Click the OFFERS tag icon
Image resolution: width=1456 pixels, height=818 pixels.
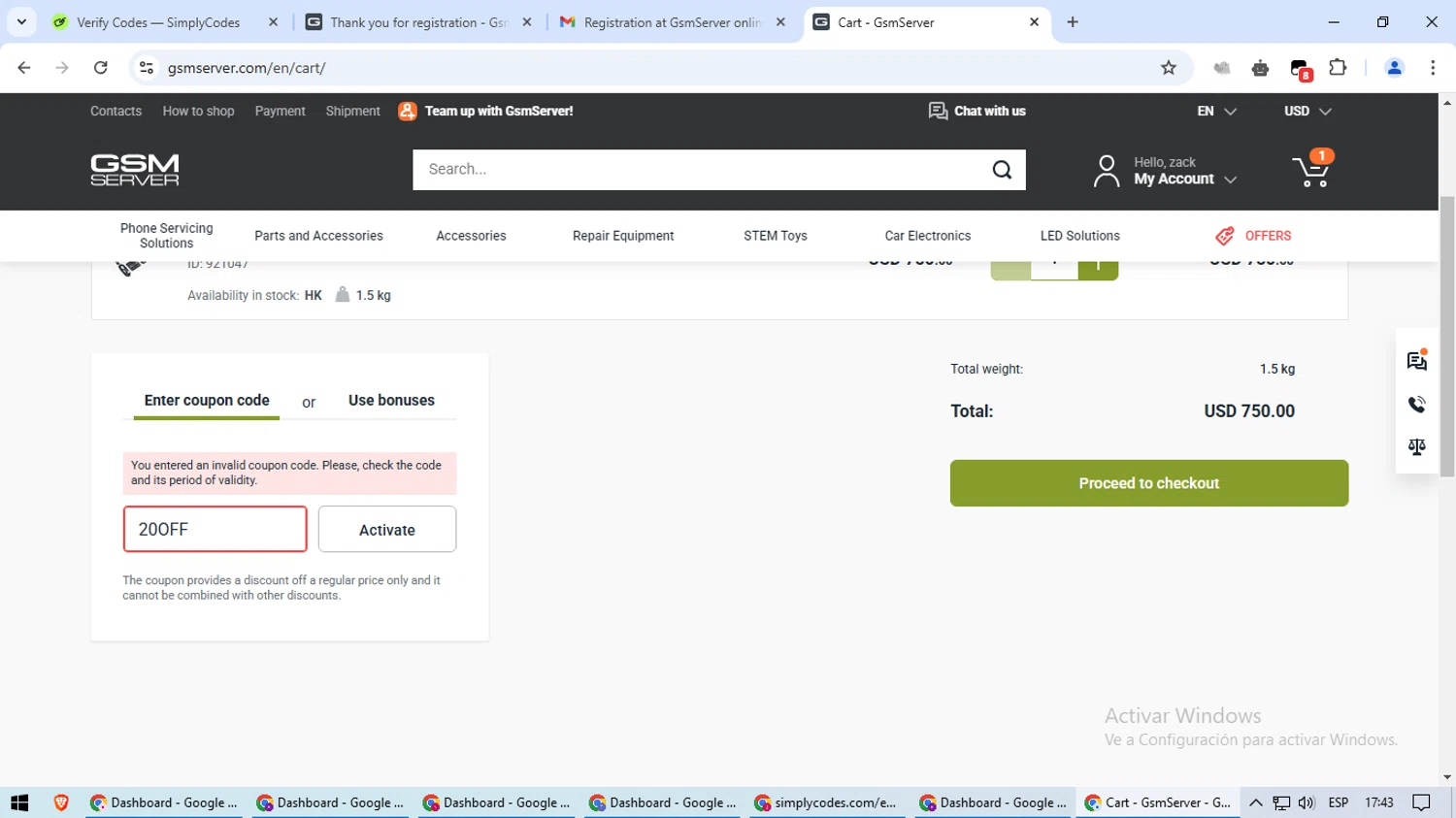point(1225,236)
